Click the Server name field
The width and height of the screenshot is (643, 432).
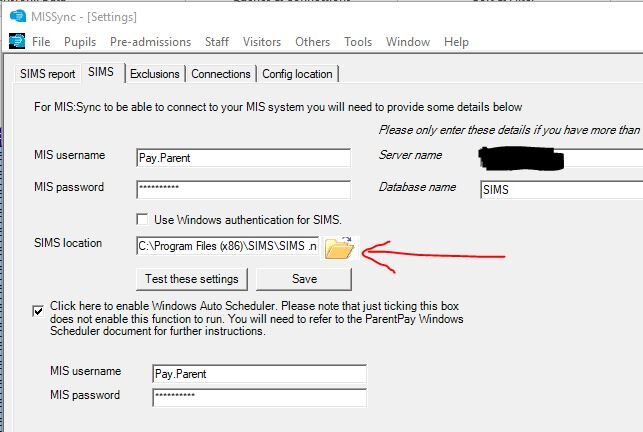(x=561, y=158)
